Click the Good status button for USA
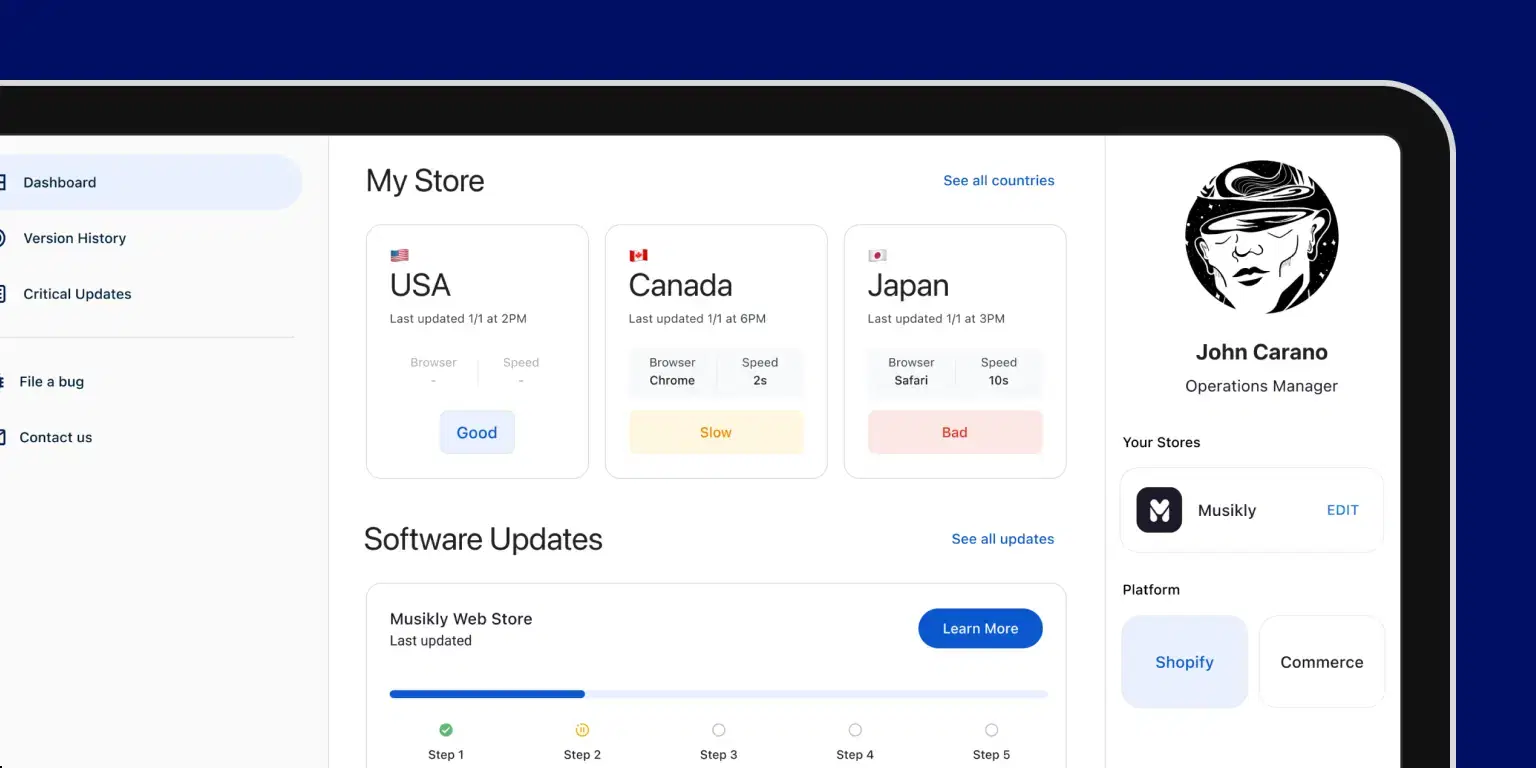 [x=477, y=433]
